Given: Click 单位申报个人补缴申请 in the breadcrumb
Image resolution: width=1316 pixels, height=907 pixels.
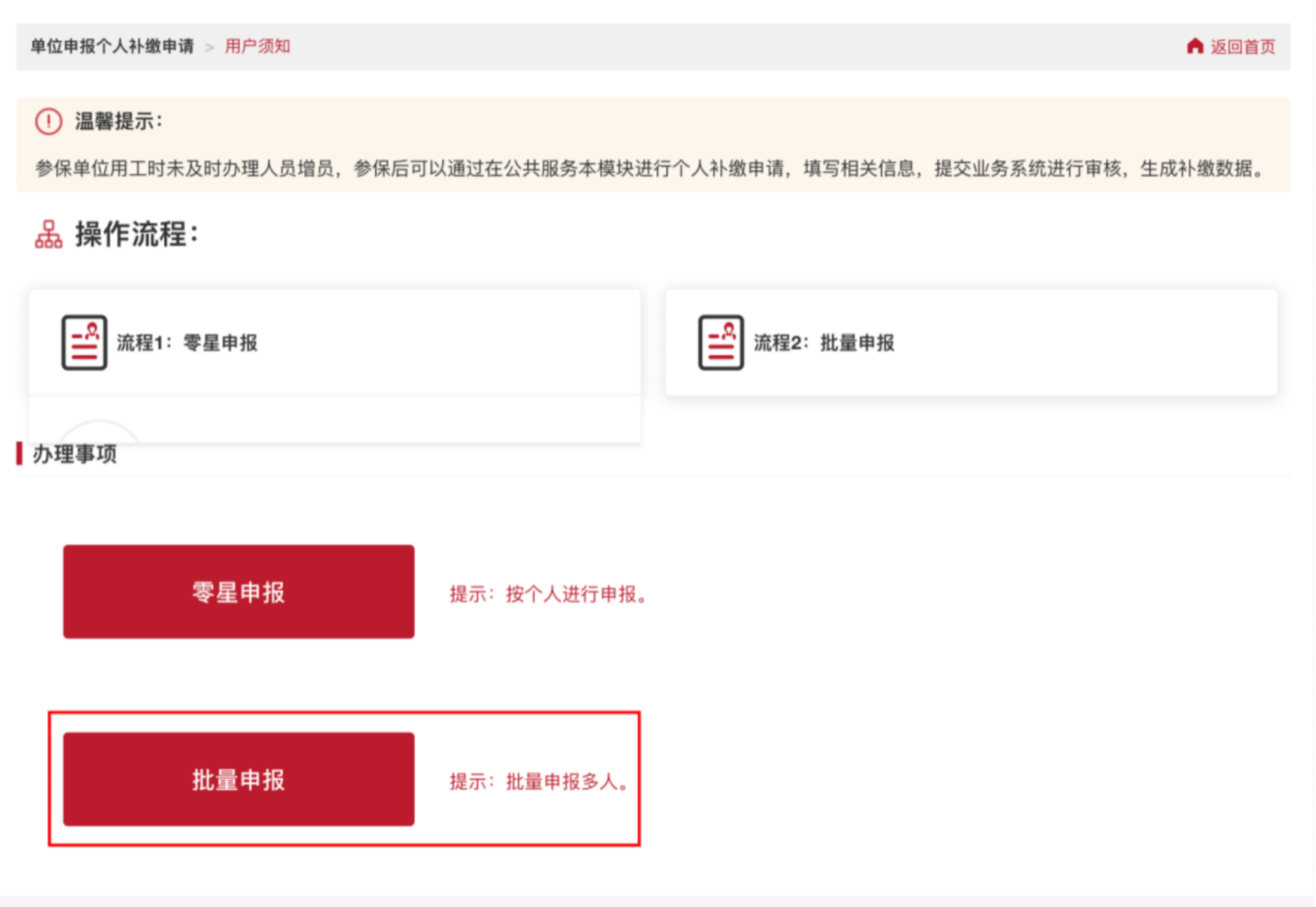Looking at the screenshot, I should [113, 46].
